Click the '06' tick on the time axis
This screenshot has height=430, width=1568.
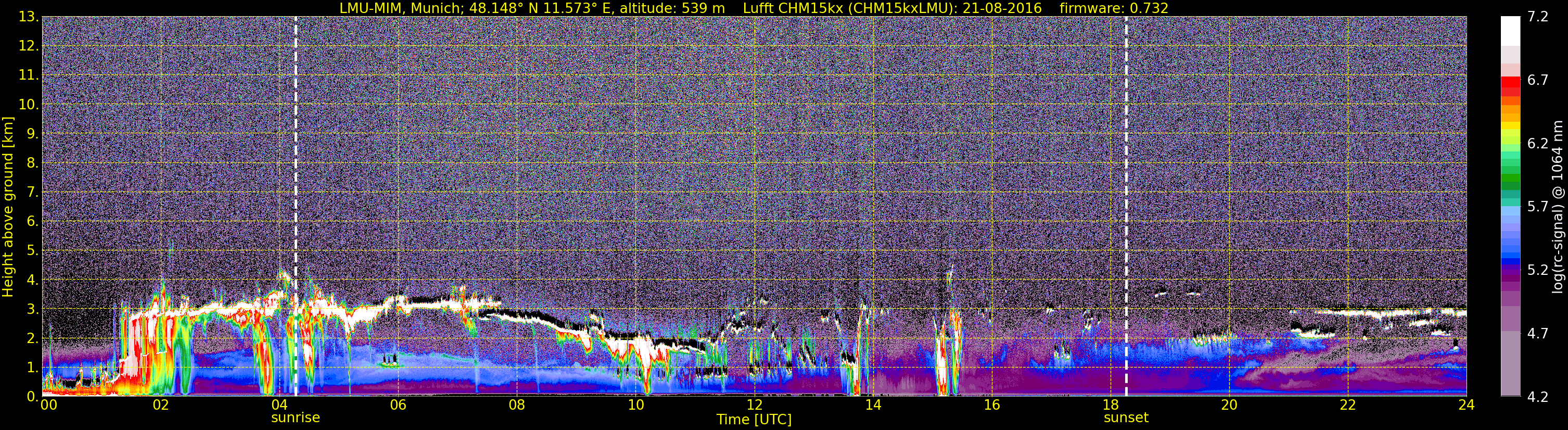398,405
